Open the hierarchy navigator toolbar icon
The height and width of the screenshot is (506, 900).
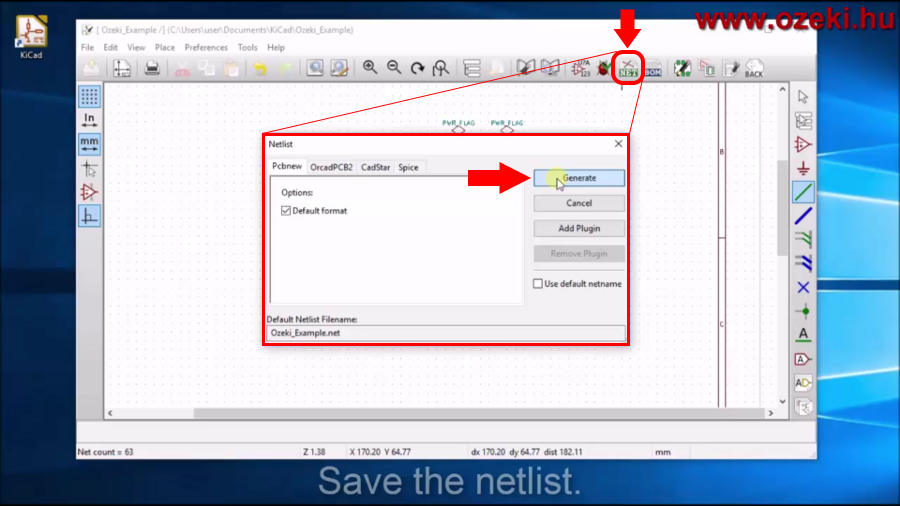coord(472,68)
